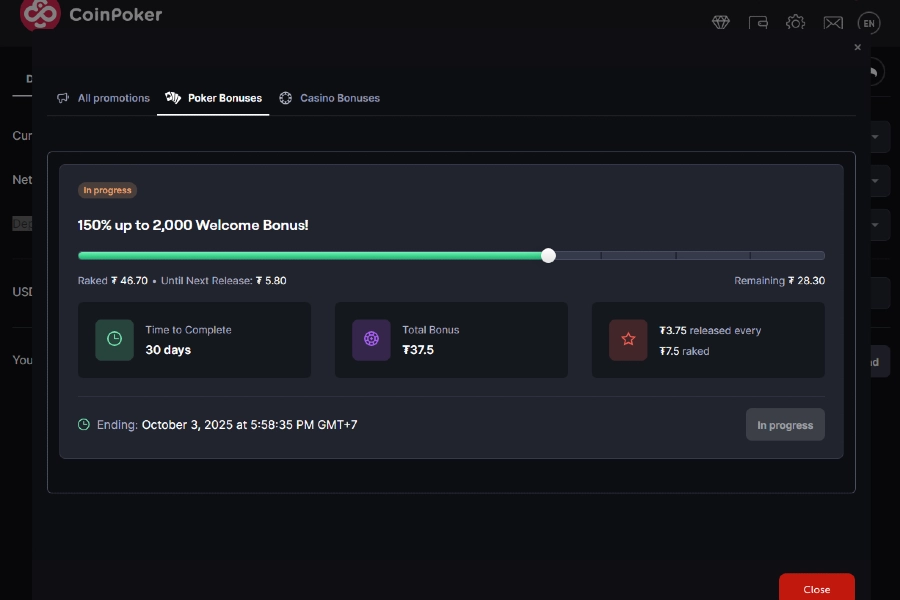Click the red star icon on the release card
Screen dimensions: 900x600
point(628,340)
